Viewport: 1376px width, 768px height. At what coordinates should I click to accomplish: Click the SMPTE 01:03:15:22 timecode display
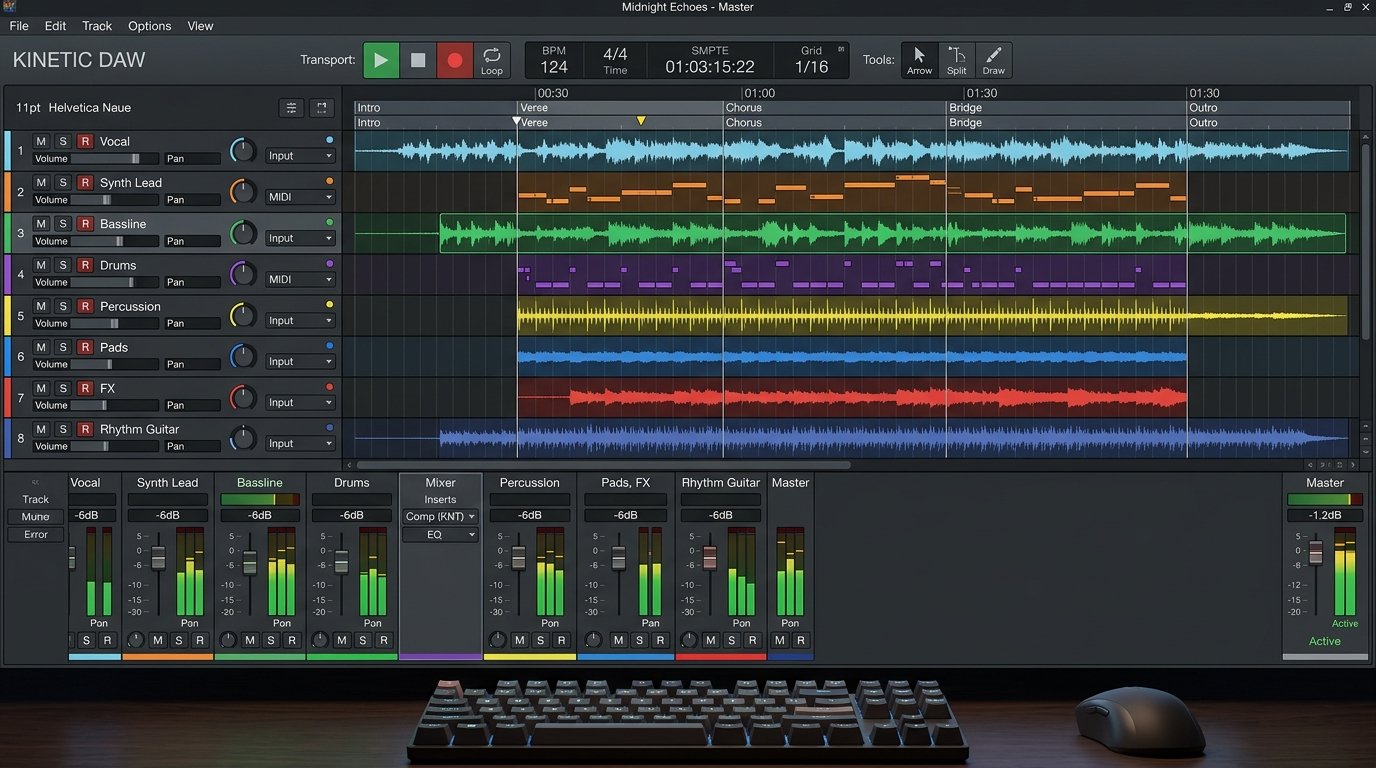pos(710,60)
